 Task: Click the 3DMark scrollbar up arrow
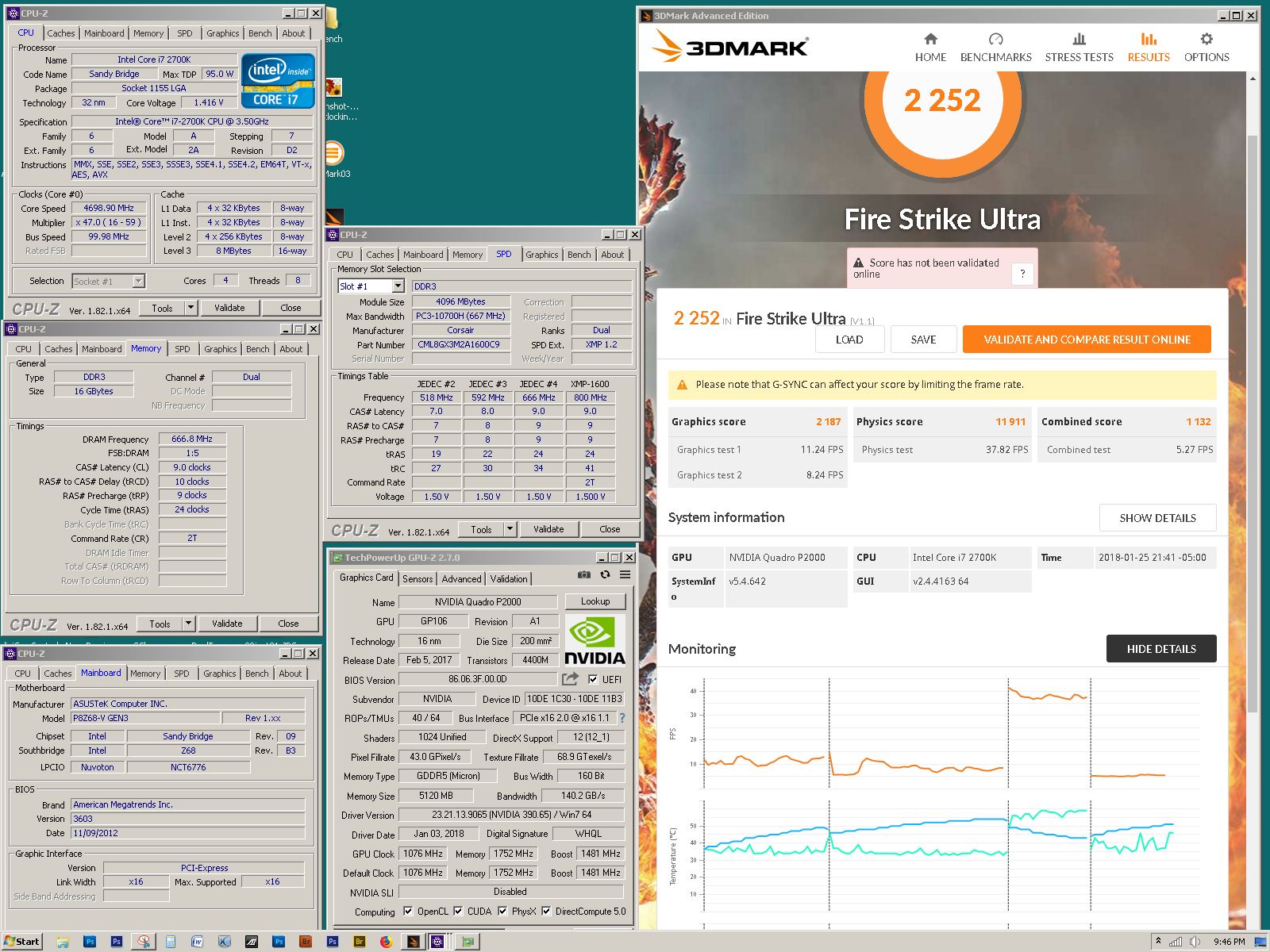pyautogui.click(x=1253, y=79)
